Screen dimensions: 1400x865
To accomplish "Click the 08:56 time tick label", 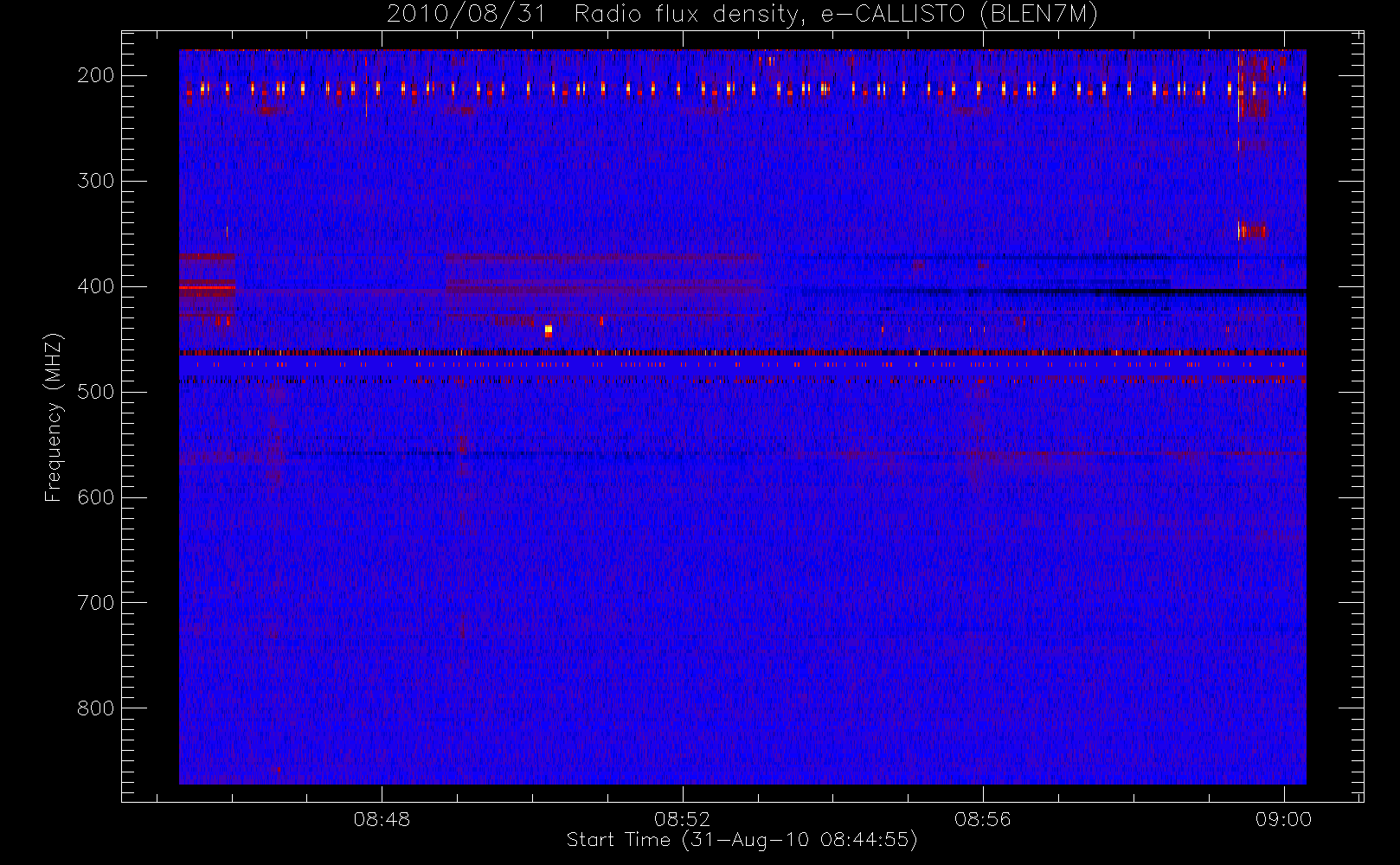I will click(983, 819).
